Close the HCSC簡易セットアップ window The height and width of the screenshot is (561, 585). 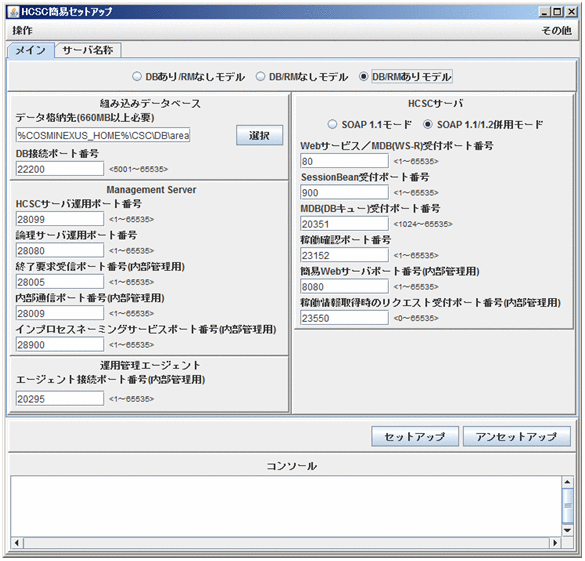click(x=571, y=12)
